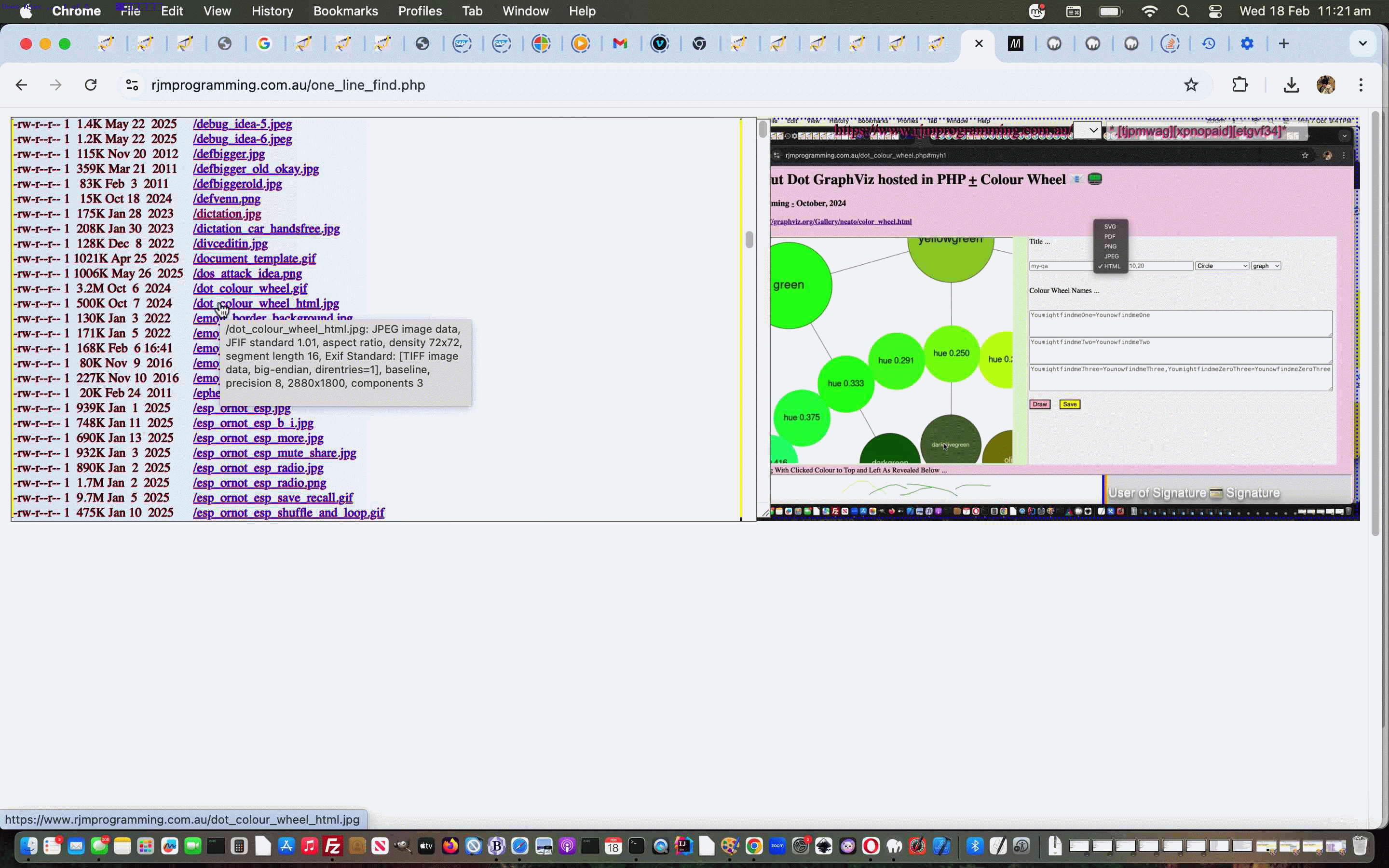The width and height of the screenshot is (1389, 868).
Task: Expand the tab search chevron at top right
Action: 1362,43
